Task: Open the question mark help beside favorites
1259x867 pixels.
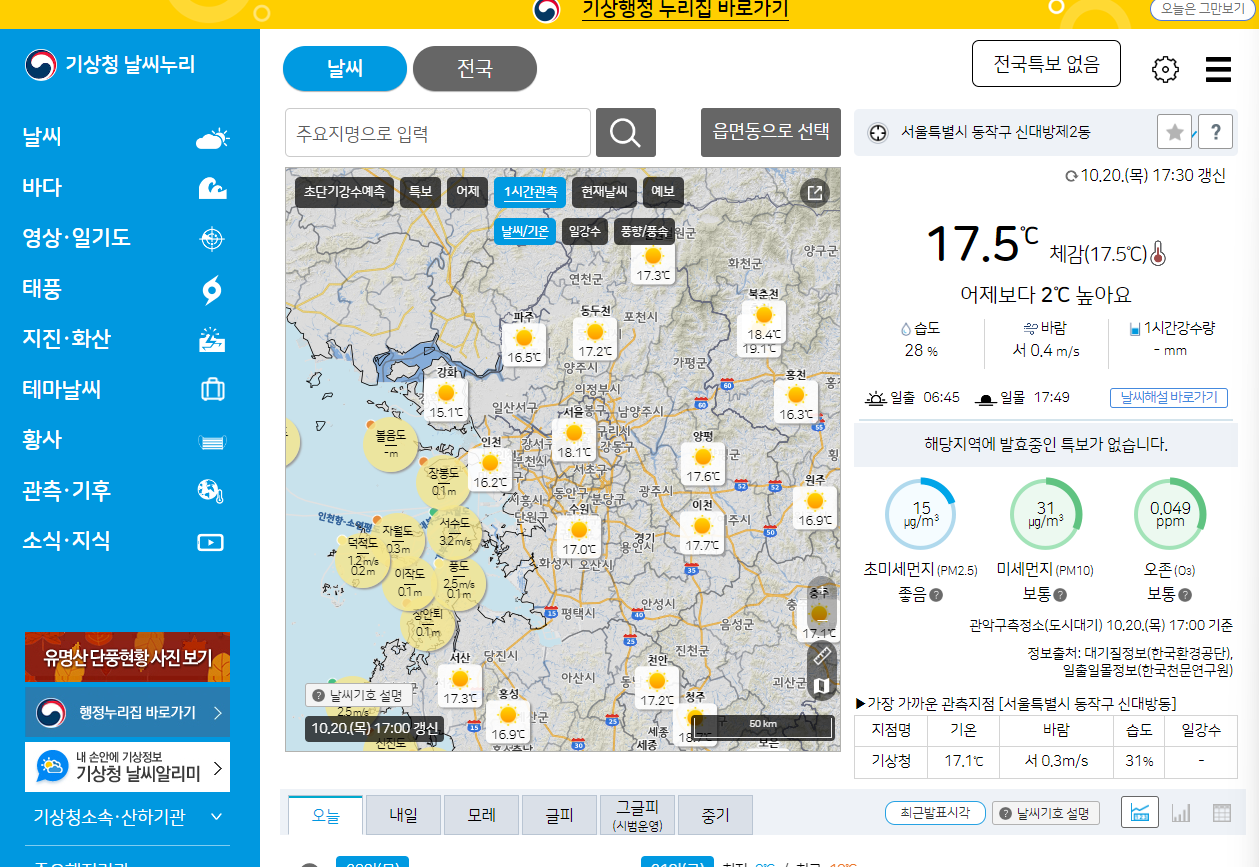Action: tap(1215, 132)
